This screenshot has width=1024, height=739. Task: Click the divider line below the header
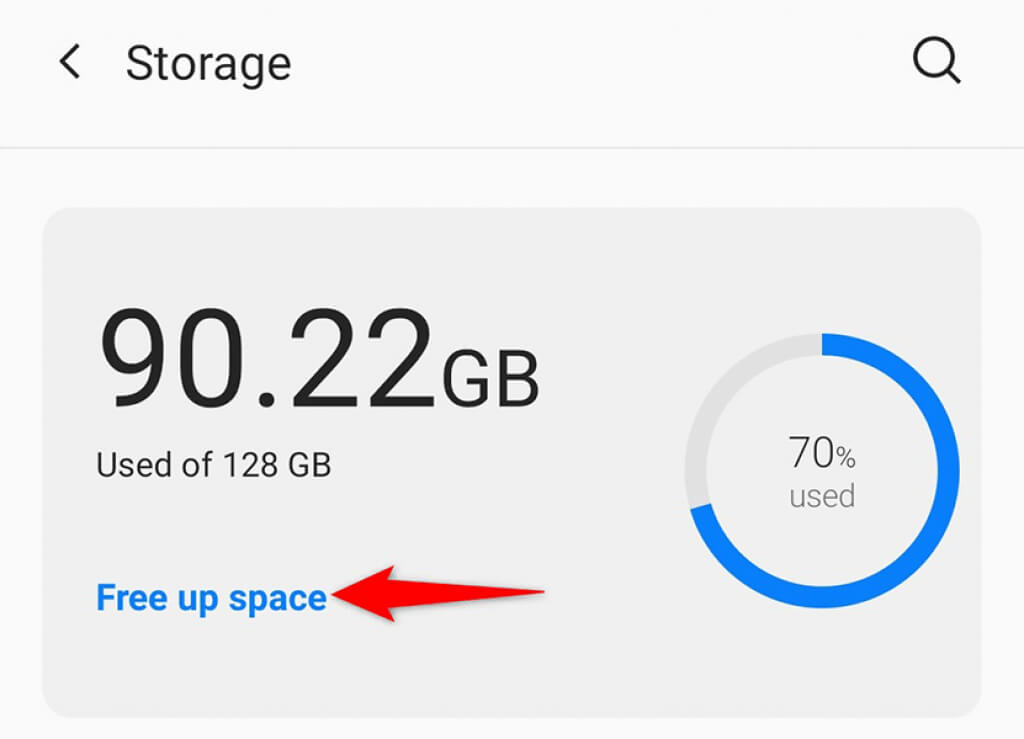pyautogui.click(x=512, y=148)
